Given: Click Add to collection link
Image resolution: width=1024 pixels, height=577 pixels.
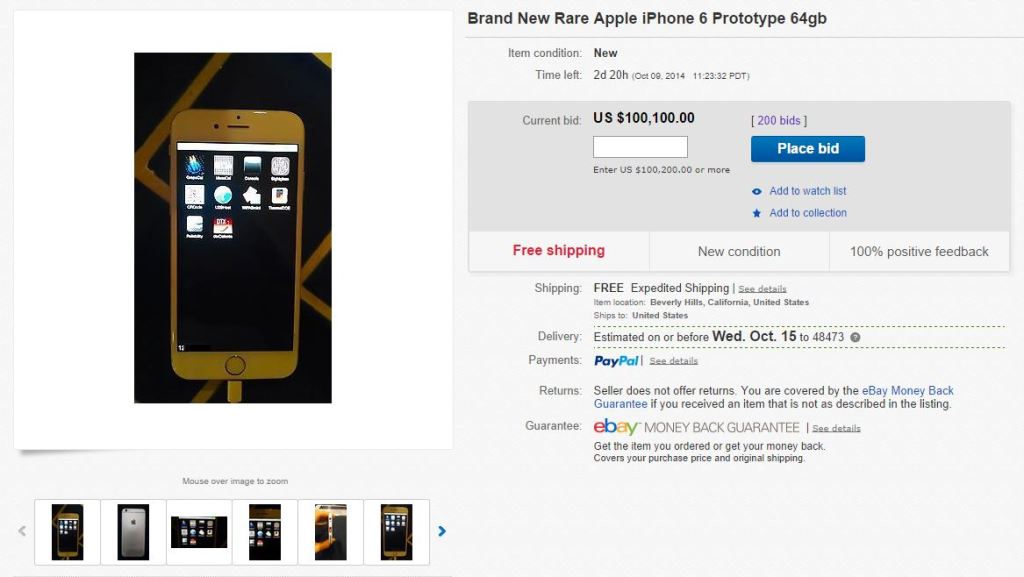Looking at the screenshot, I should pos(808,213).
